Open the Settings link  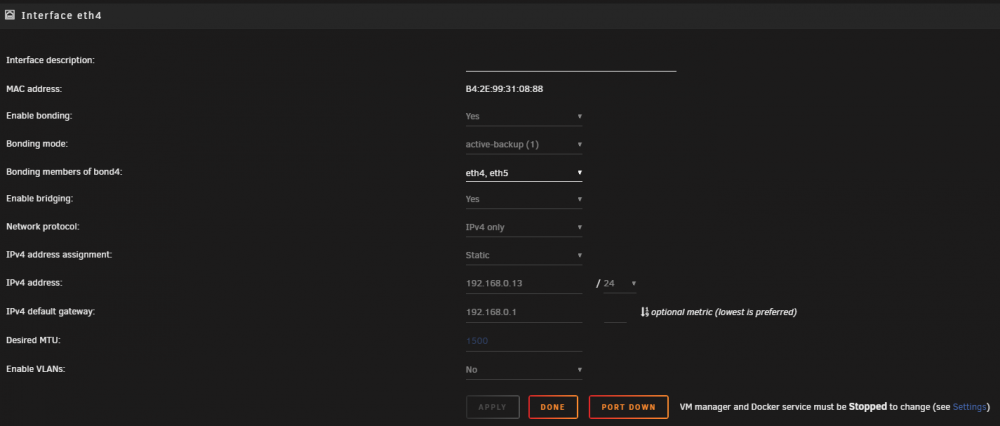point(969,406)
